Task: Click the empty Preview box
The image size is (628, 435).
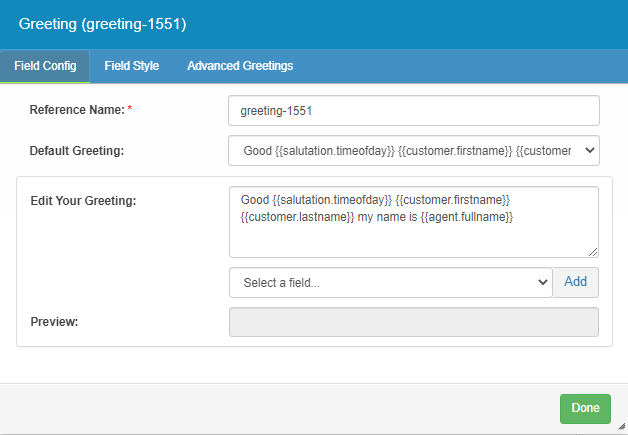Action: pos(413,322)
